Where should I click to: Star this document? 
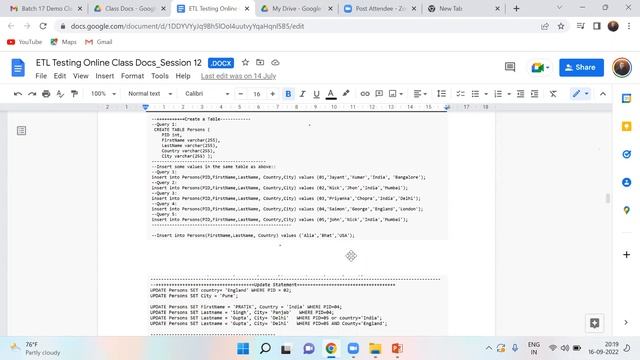tap(245, 62)
